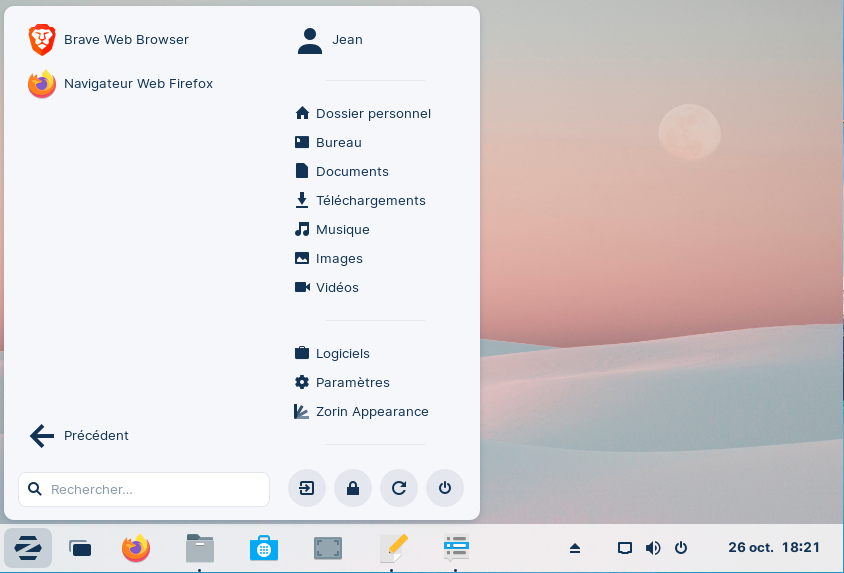Launch the text editor from the taskbar

pos(393,548)
